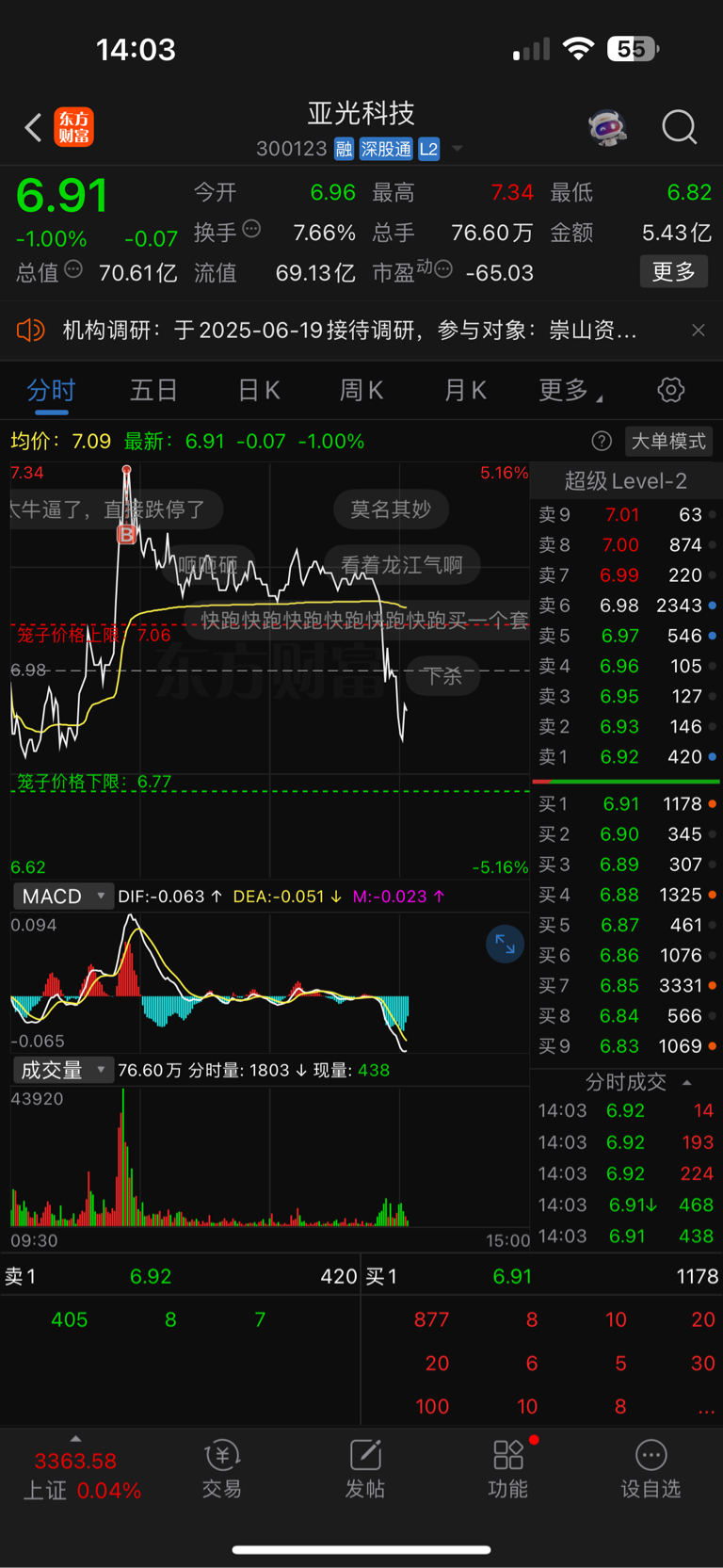Expand stock code dropdown triangle
The width and height of the screenshot is (723, 1568).
tap(458, 149)
